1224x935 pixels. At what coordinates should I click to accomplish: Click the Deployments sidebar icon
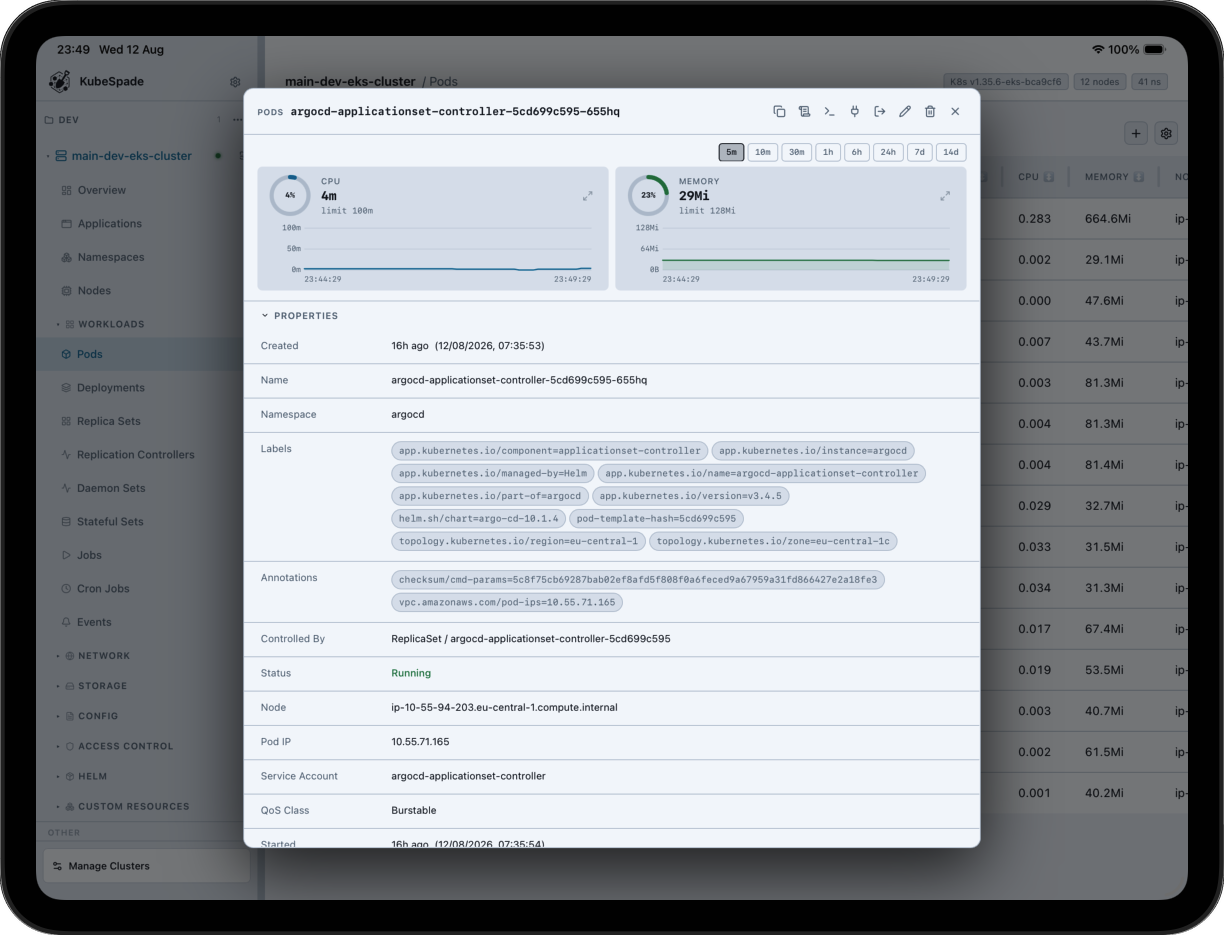pos(67,388)
